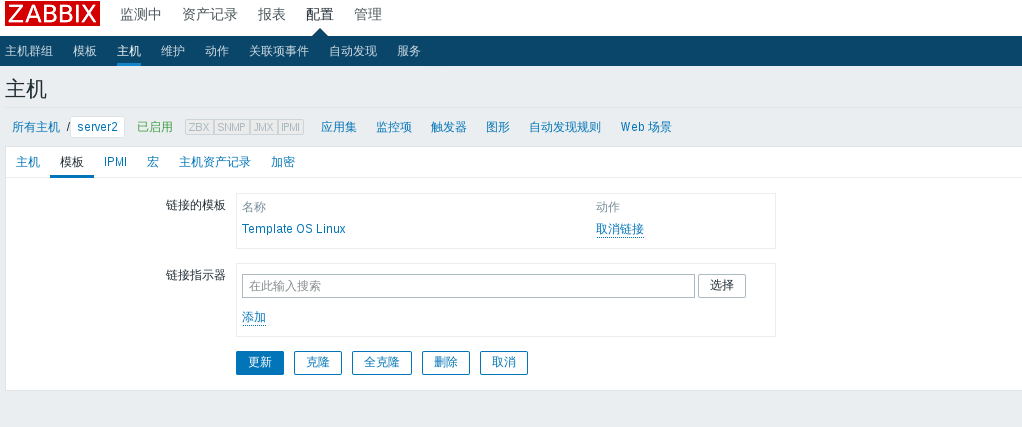The height and width of the screenshot is (427, 1022).
Task: Click the server2 breadcrumb
Action: (x=97, y=127)
